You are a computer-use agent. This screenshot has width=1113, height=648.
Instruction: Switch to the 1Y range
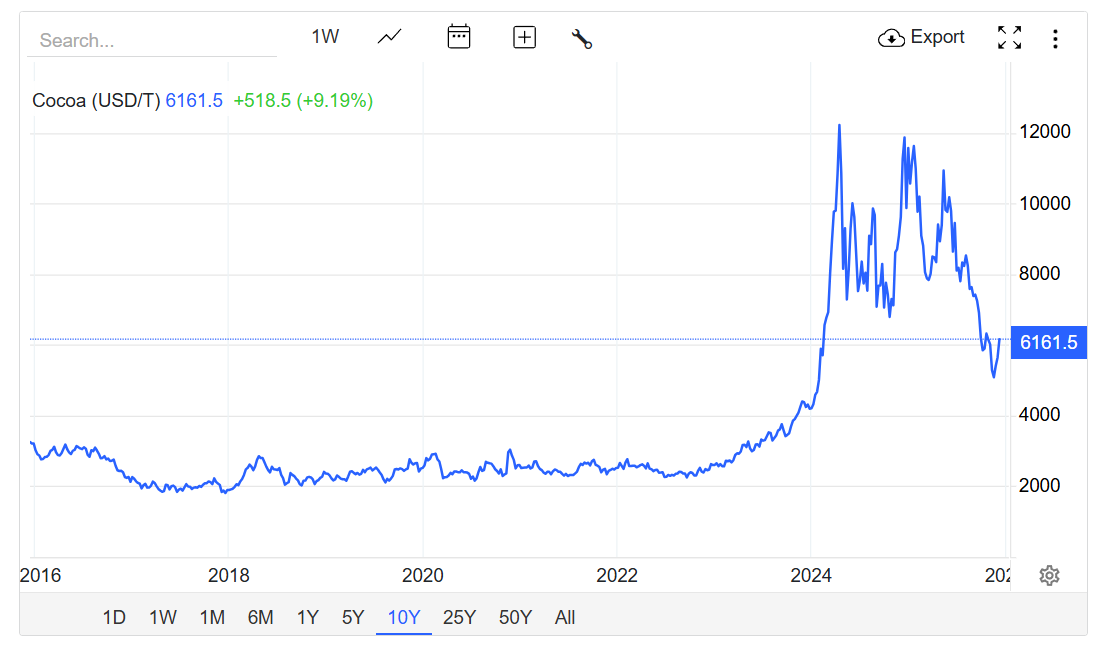tap(307, 617)
